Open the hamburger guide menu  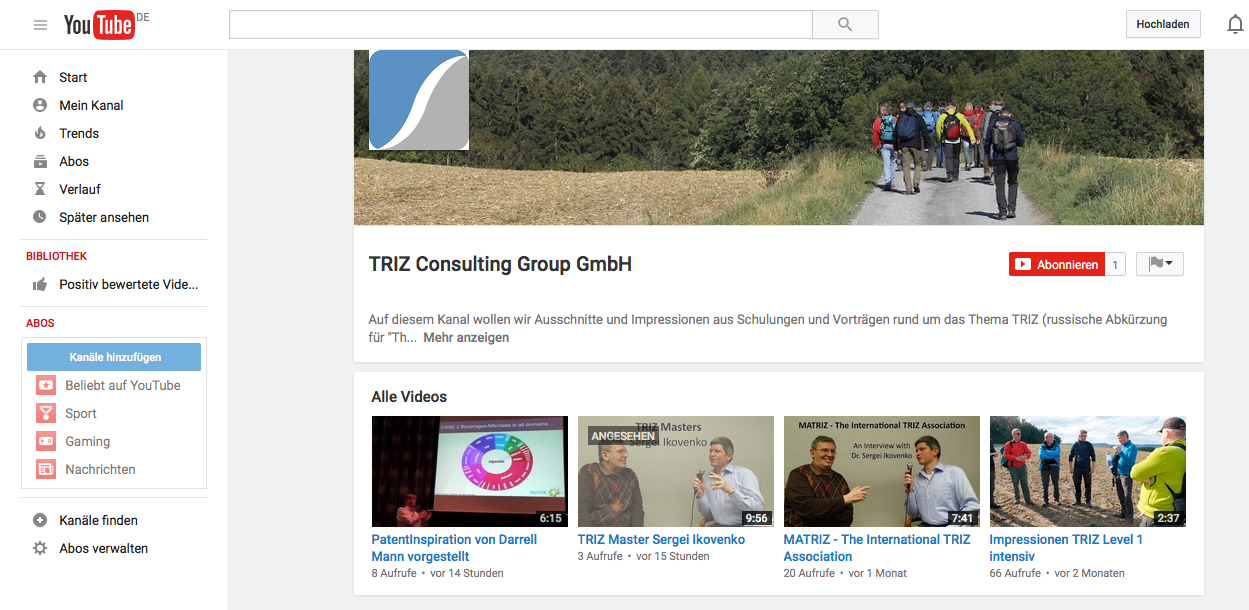[x=40, y=25]
